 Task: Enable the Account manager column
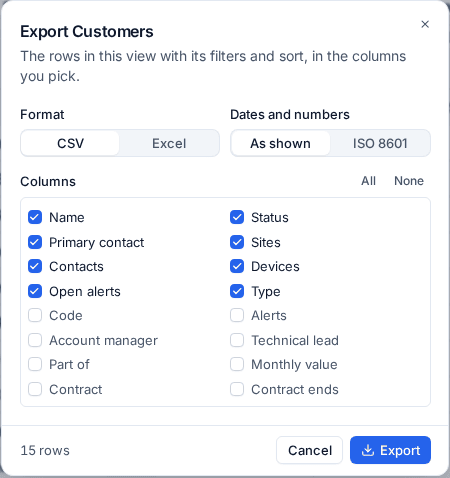tap(35, 340)
